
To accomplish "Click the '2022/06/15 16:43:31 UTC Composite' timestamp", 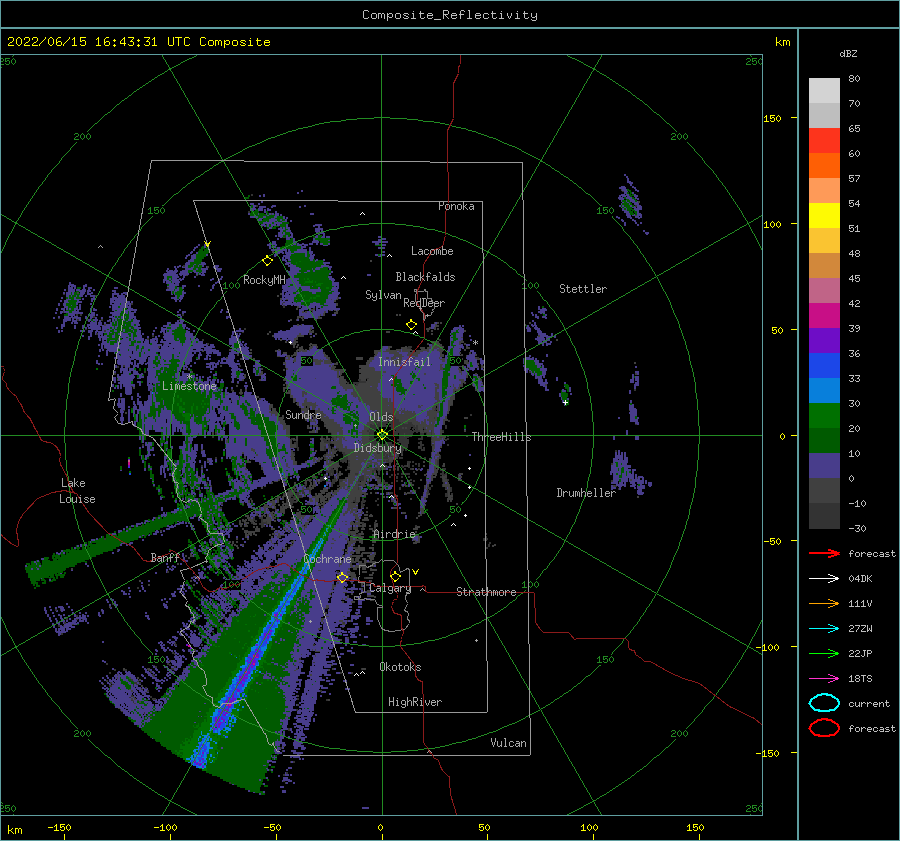I will point(138,41).
